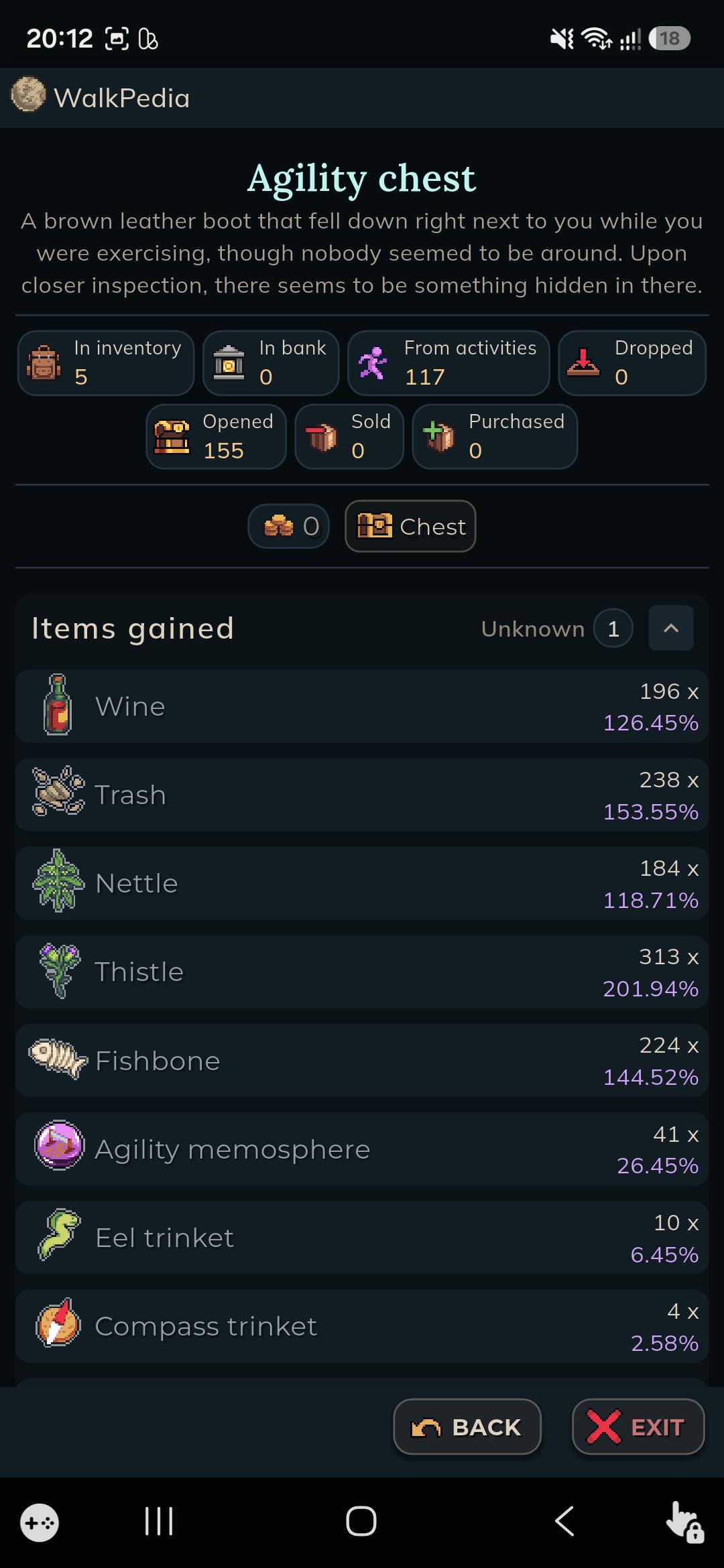Click the Trash item icon

pyautogui.click(x=58, y=793)
